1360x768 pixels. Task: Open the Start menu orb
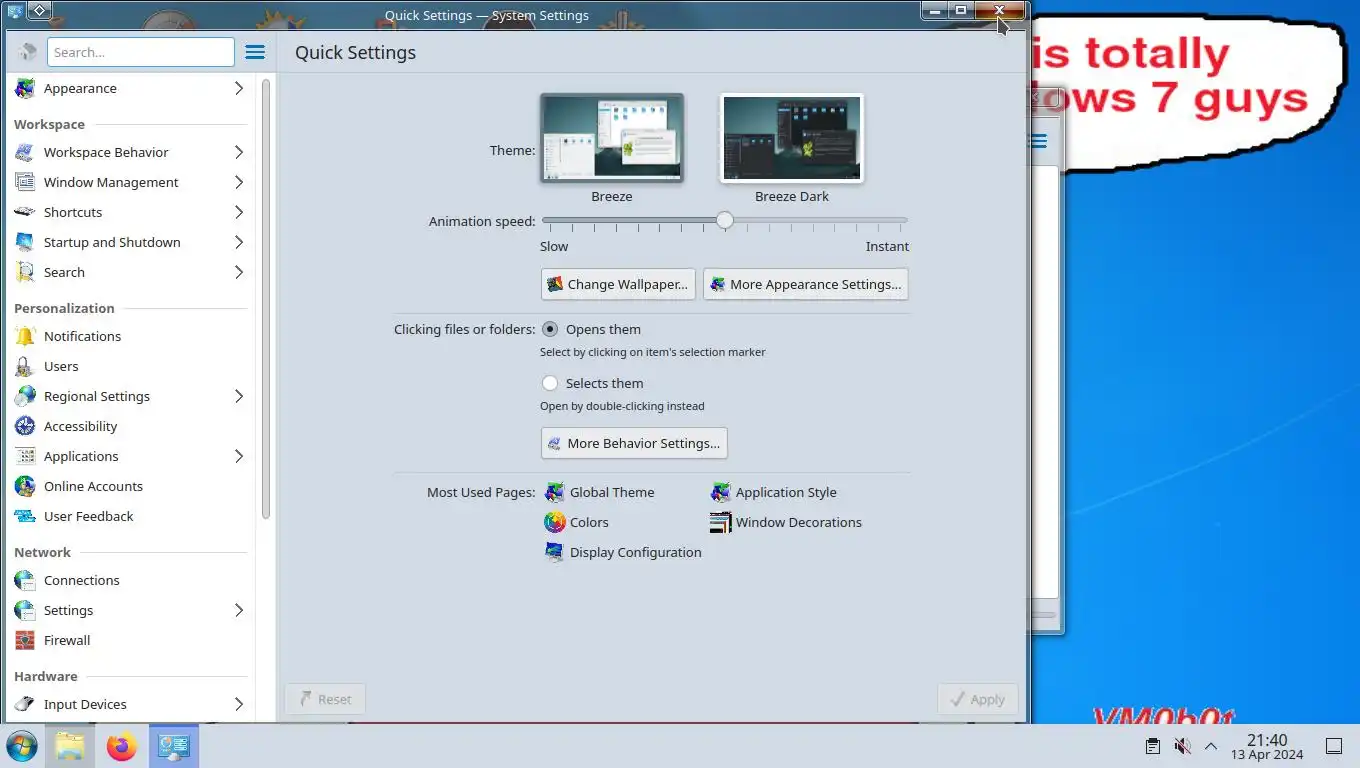click(21, 746)
